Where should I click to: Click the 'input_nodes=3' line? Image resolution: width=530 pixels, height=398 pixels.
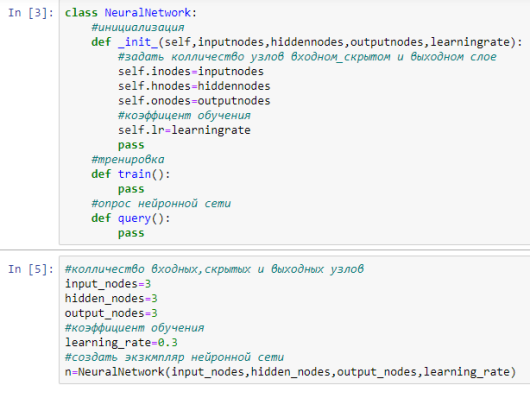coord(108,284)
